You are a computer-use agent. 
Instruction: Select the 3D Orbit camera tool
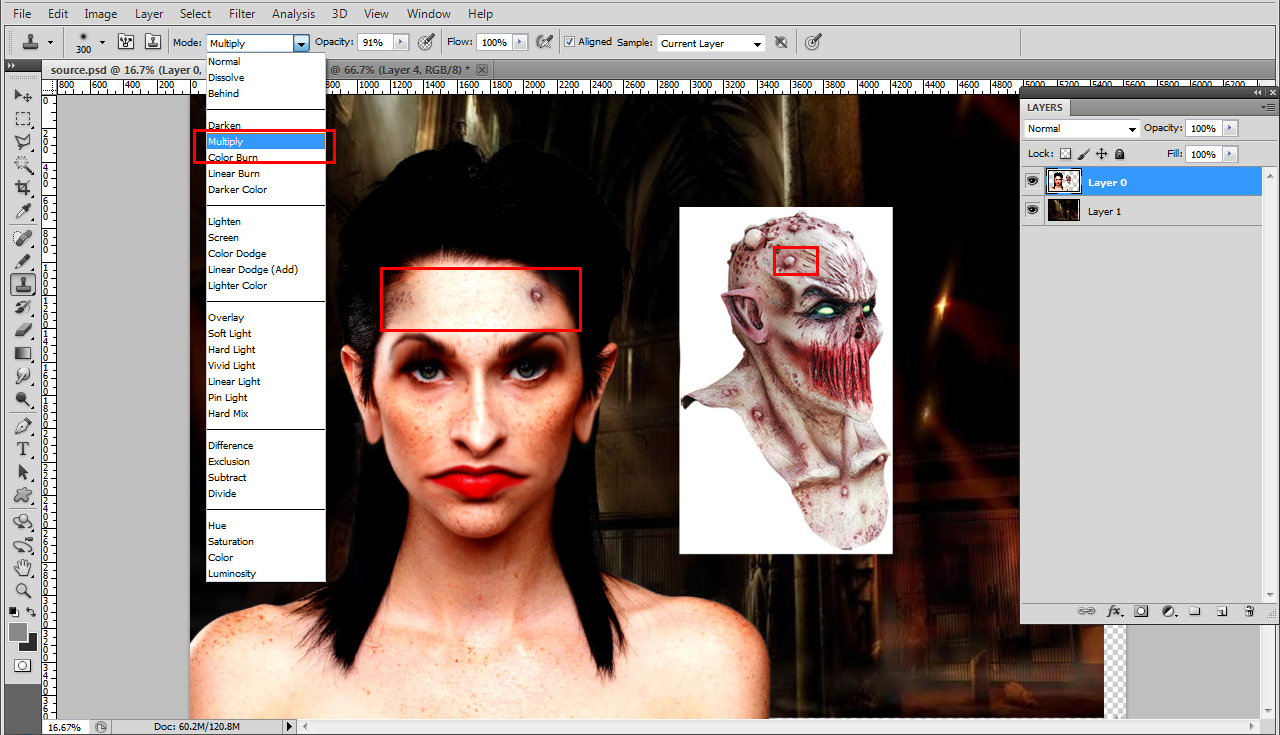(23, 545)
